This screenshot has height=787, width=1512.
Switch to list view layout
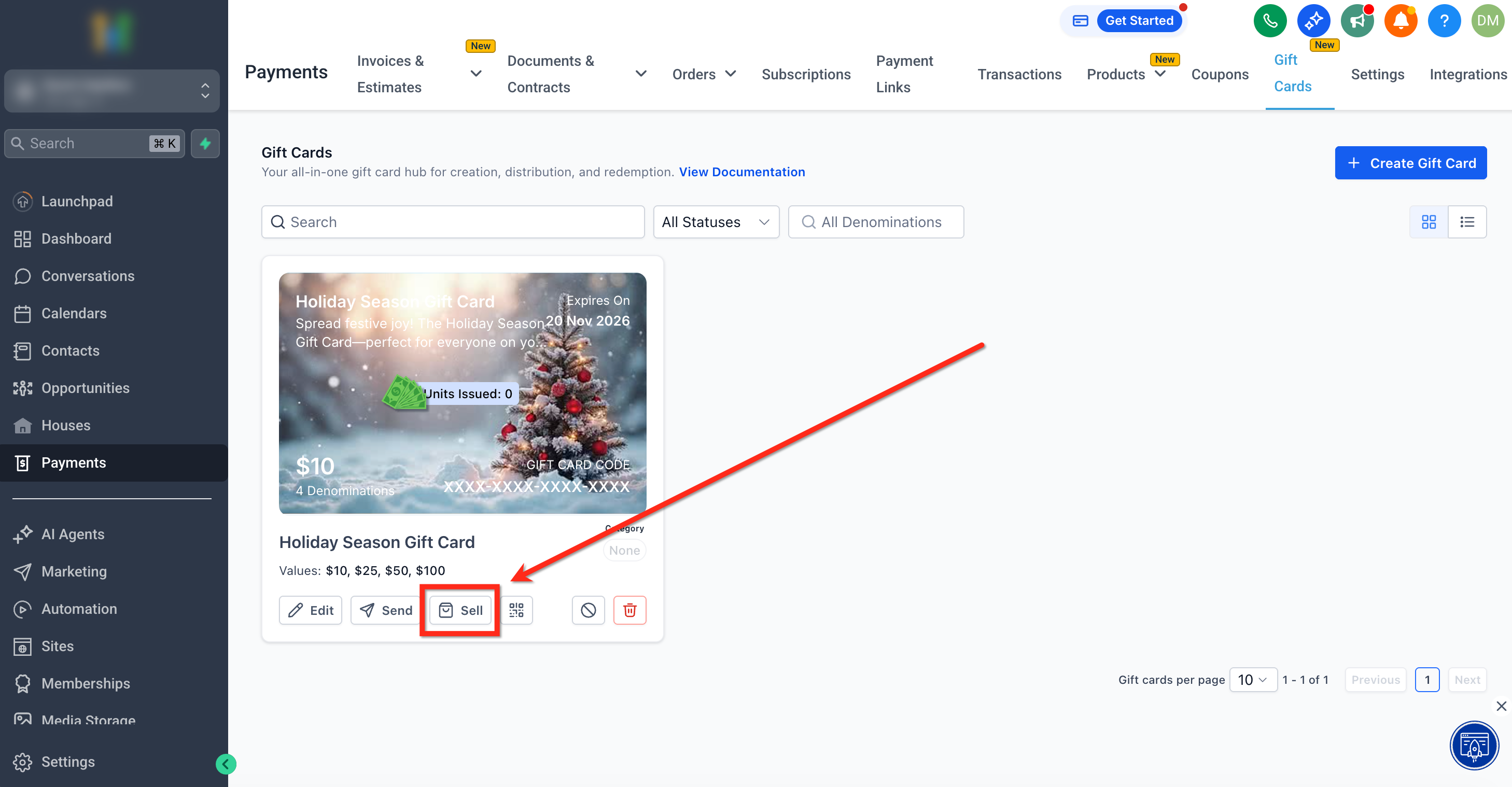point(1466,222)
